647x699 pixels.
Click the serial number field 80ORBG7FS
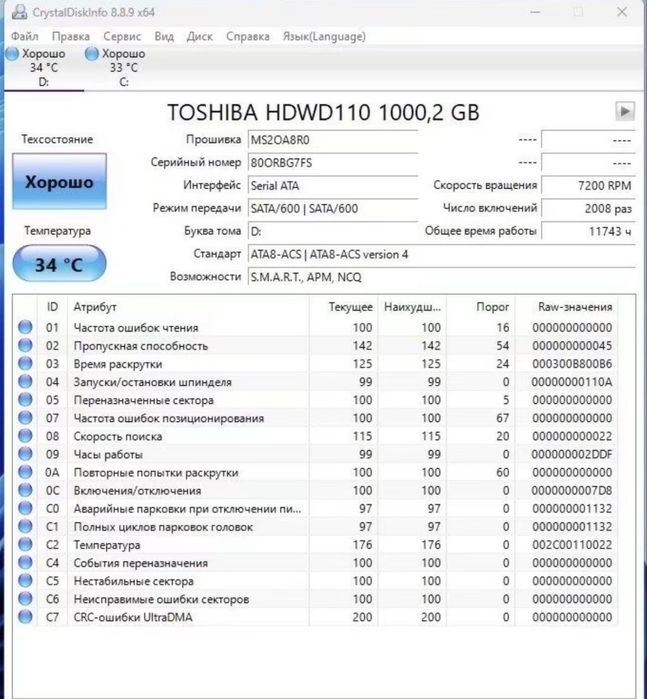(x=333, y=163)
